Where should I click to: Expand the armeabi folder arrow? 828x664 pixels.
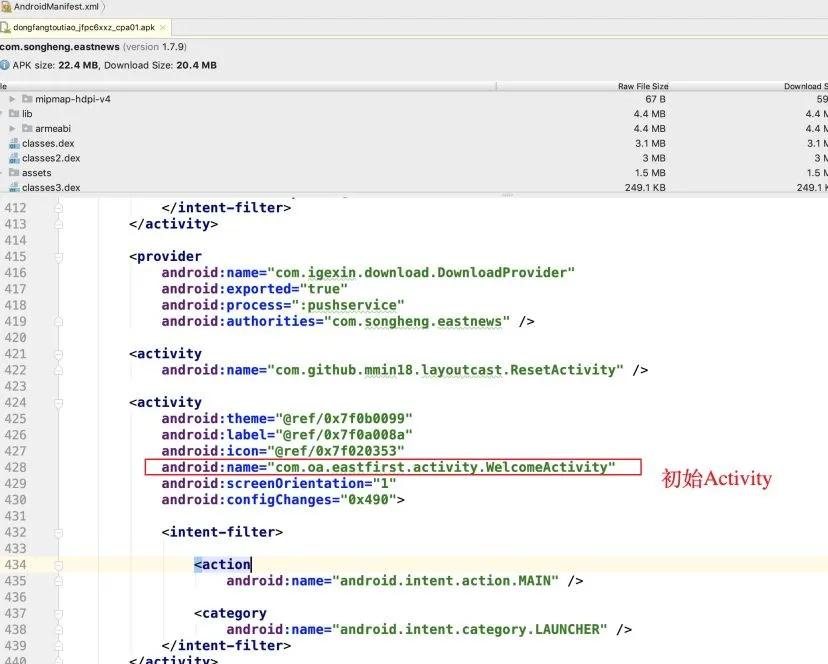click(12, 129)
